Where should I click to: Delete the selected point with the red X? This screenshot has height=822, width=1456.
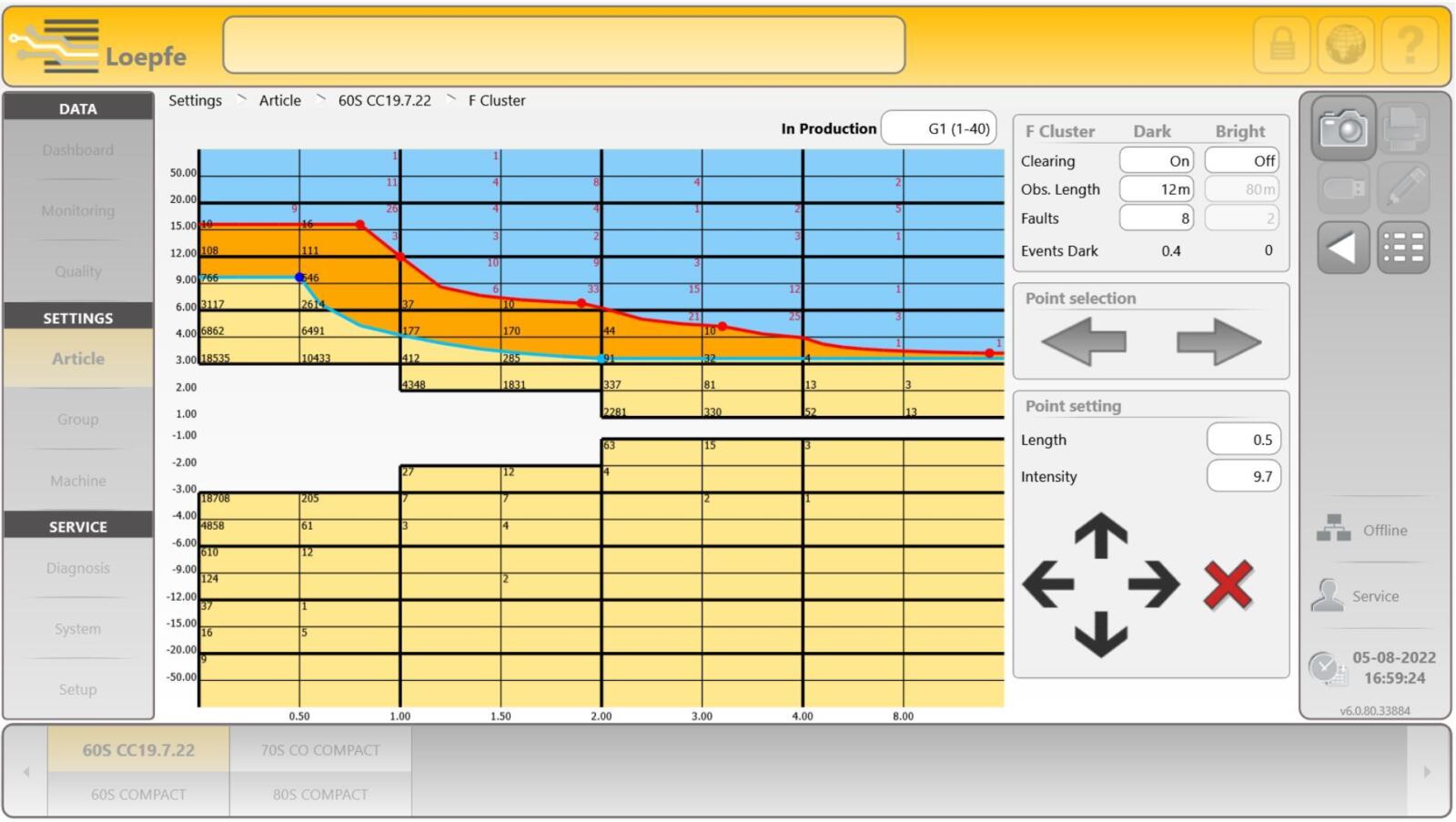click(x=1228, y=585)
